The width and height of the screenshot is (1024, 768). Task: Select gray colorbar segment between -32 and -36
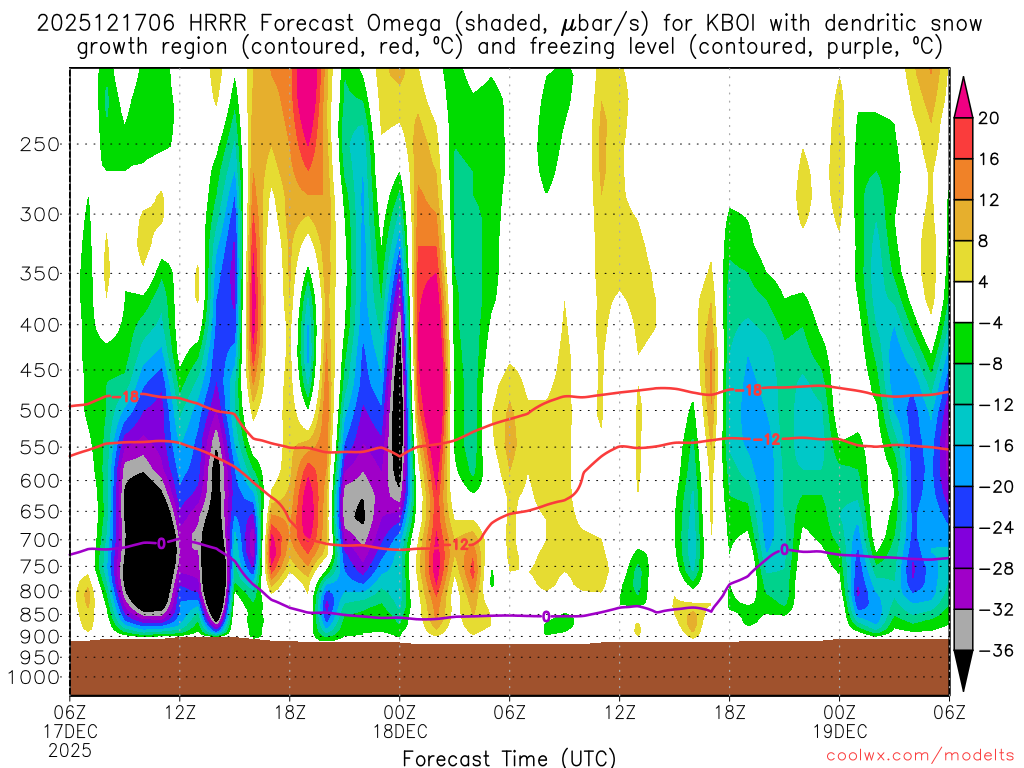(964, 630)
